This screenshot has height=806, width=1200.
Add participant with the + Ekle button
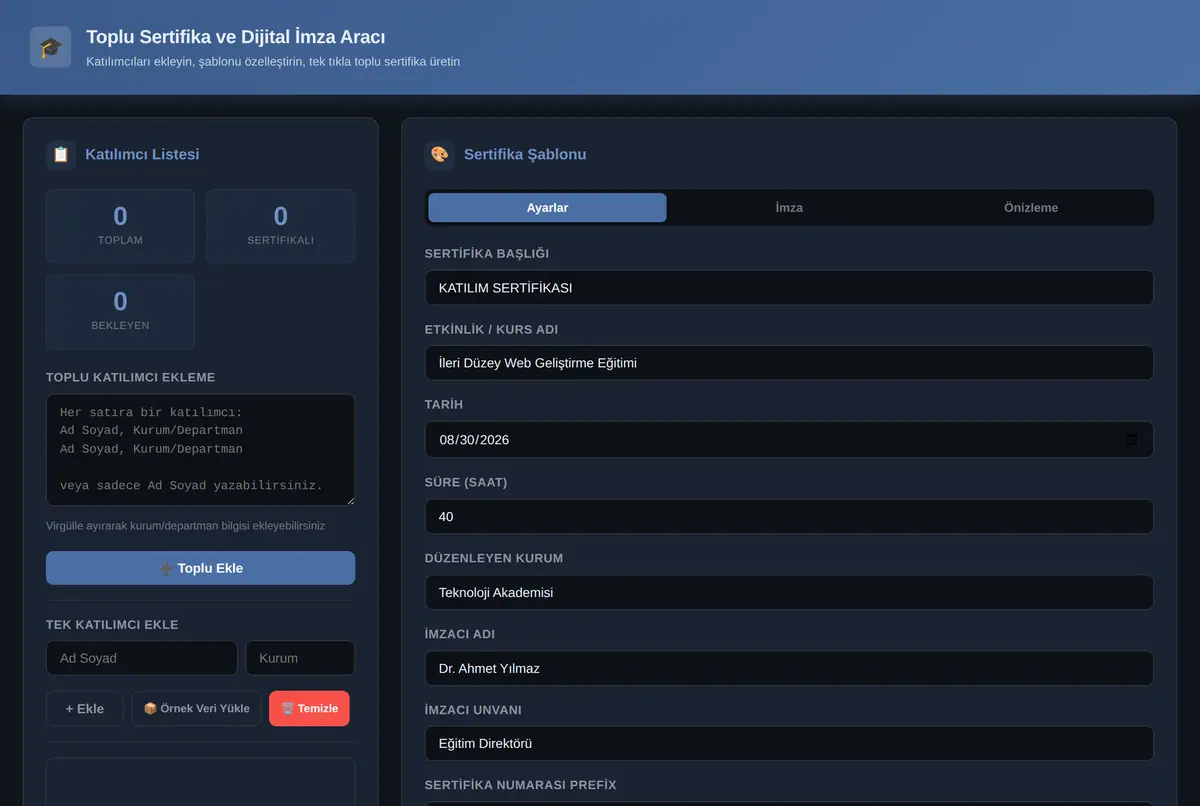pyautogui.click(x=85, y=708)
